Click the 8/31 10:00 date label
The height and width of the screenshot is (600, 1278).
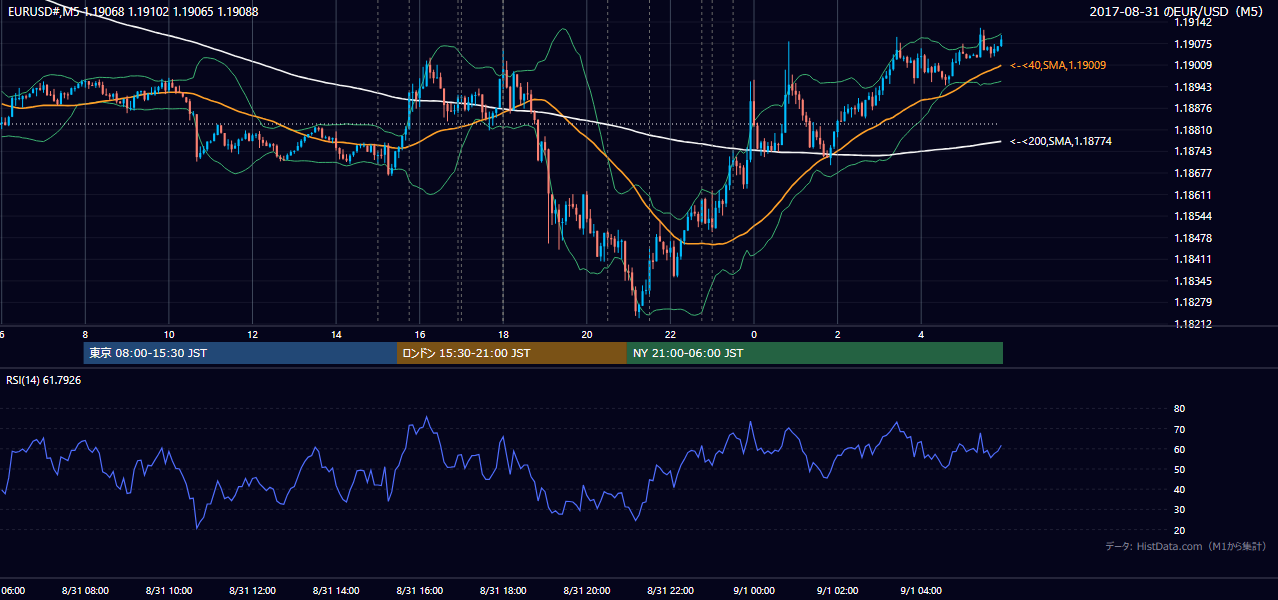[169, 591]
